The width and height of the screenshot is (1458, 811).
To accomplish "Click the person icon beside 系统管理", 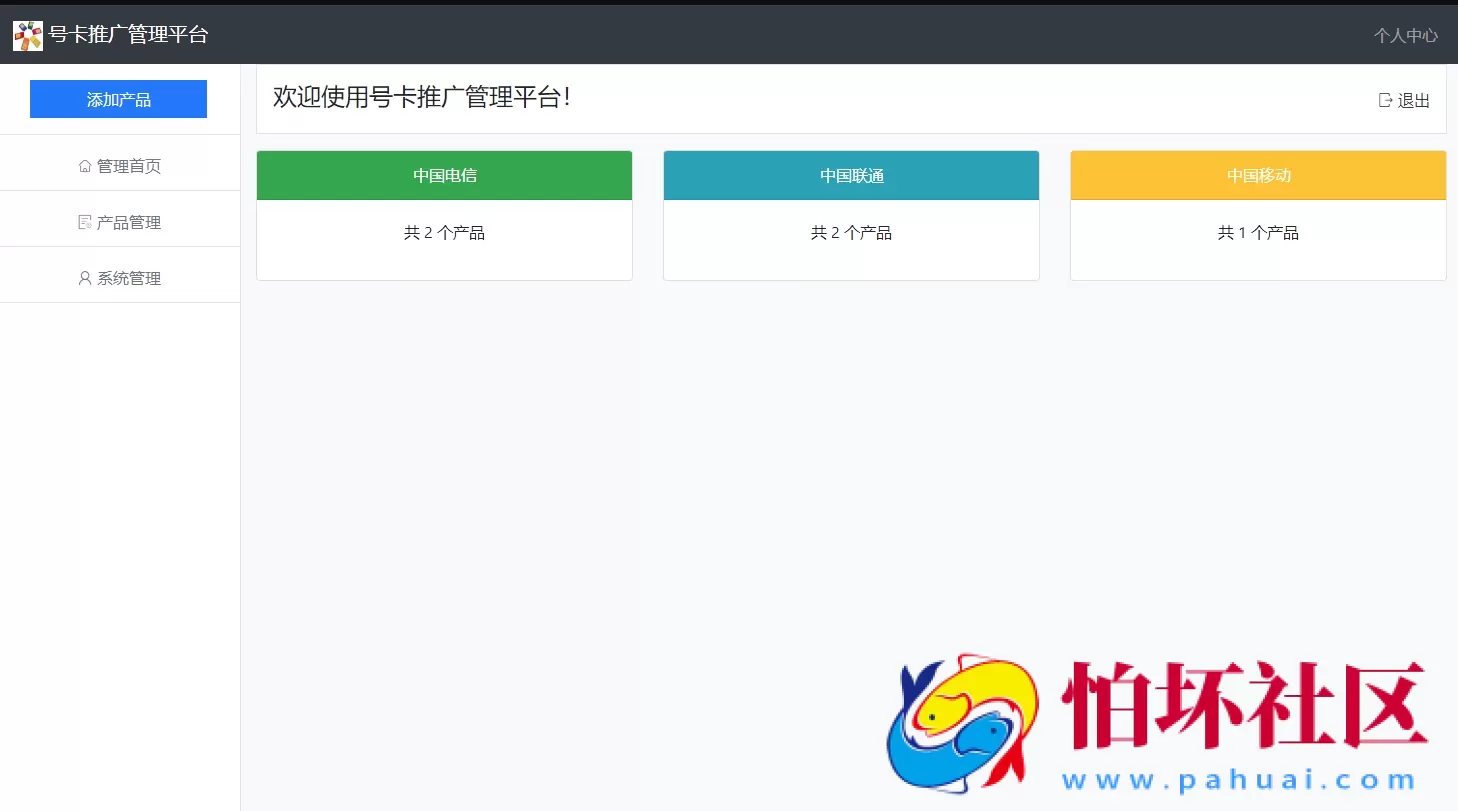I will tap(83, 277).
